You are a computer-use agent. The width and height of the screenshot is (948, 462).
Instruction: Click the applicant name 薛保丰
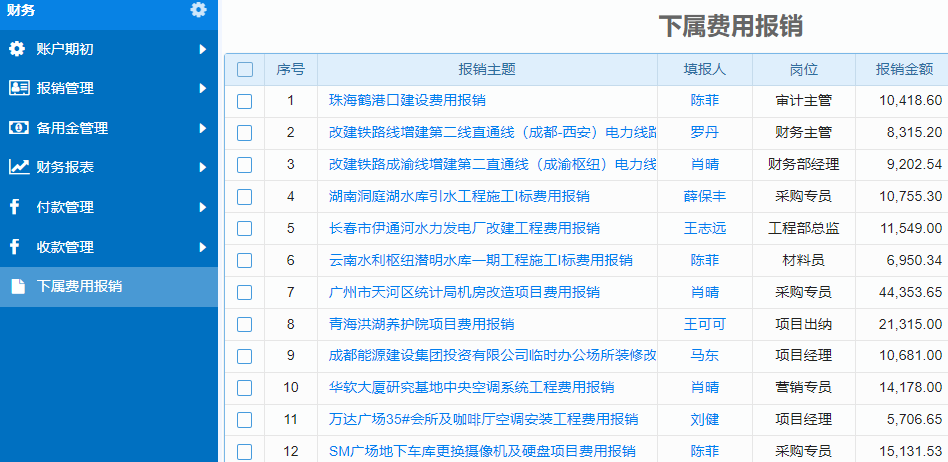704,196
